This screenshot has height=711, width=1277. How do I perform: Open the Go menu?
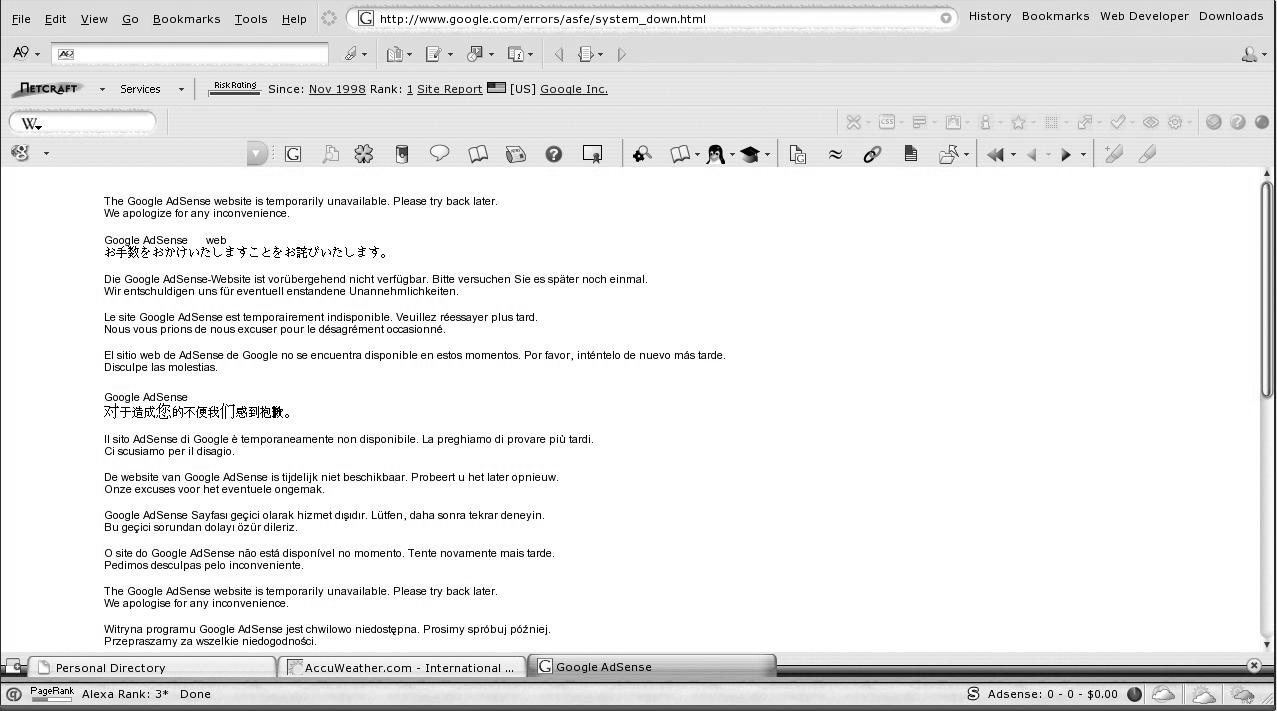coord(130,19)
